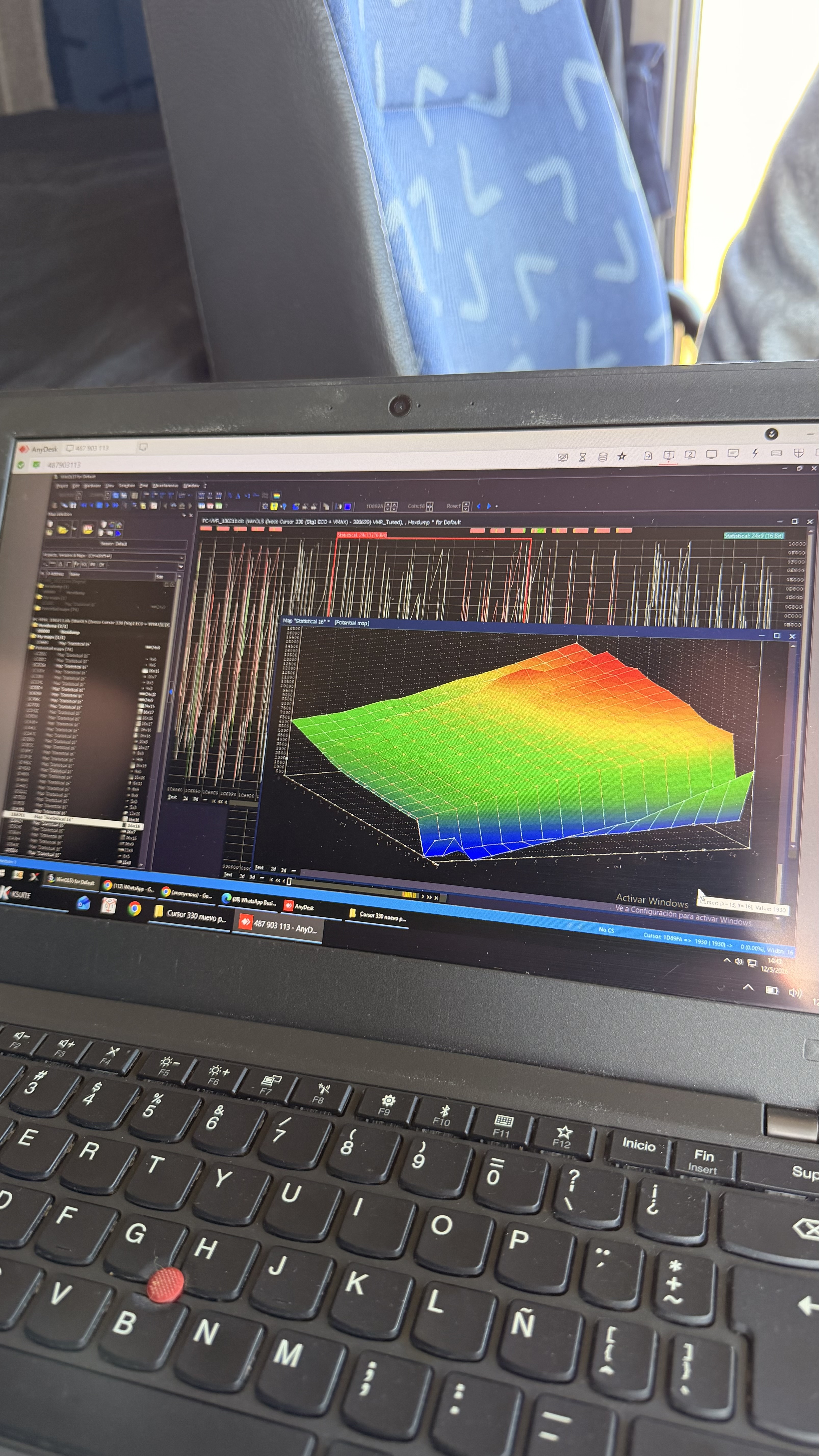Click the Name column header in map list
The width and height of the screenshot is (819, 1456).
[75, 575]
